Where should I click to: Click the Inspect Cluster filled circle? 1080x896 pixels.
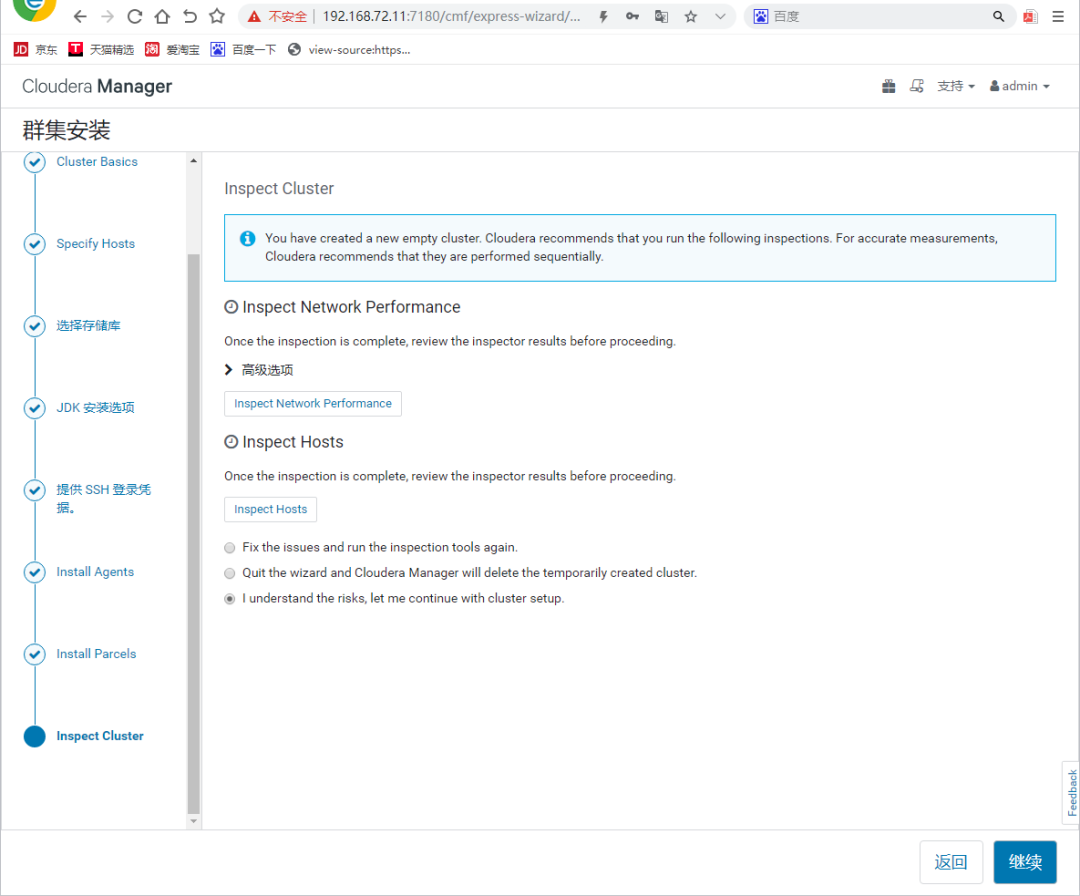click(x=34, y=736)
